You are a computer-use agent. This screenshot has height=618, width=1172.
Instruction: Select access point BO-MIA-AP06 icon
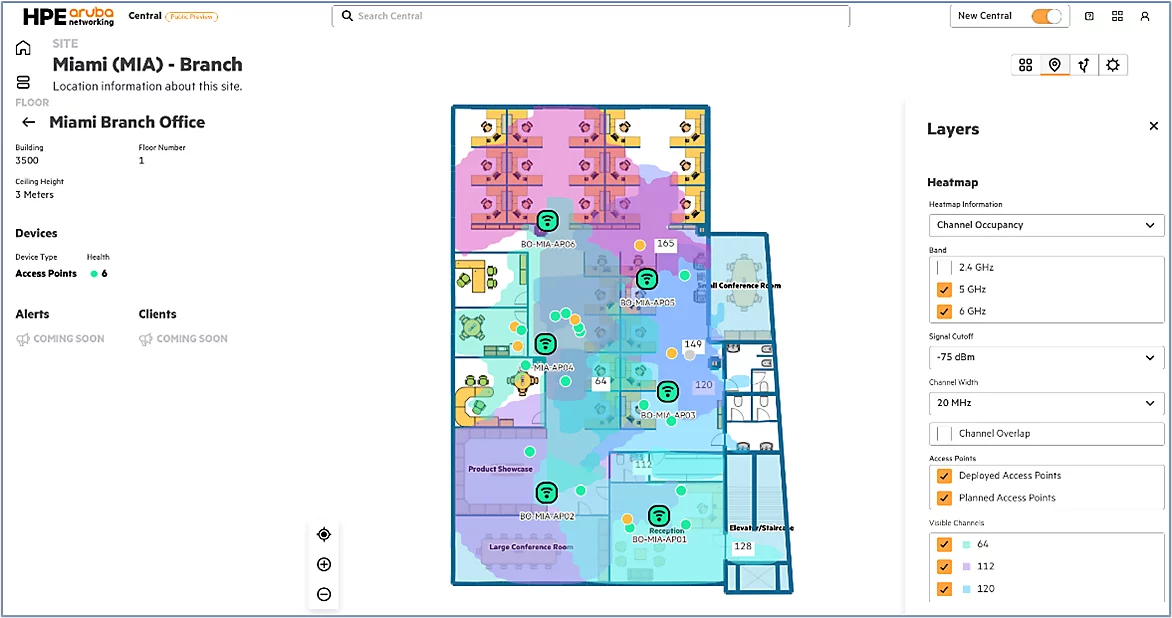click(548, 220)
